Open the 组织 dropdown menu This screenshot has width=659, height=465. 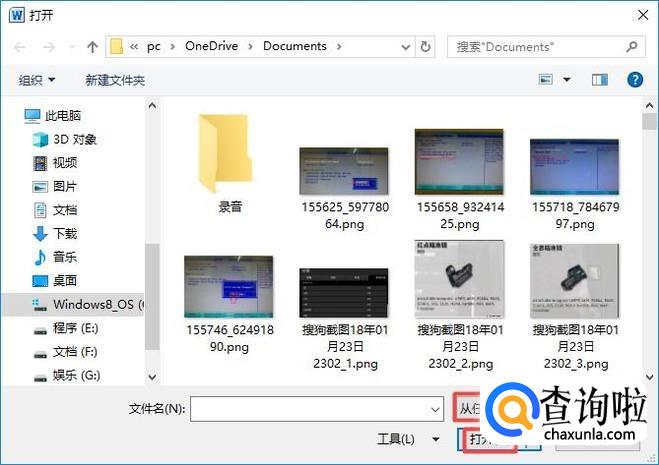click(x=37, y=80)
